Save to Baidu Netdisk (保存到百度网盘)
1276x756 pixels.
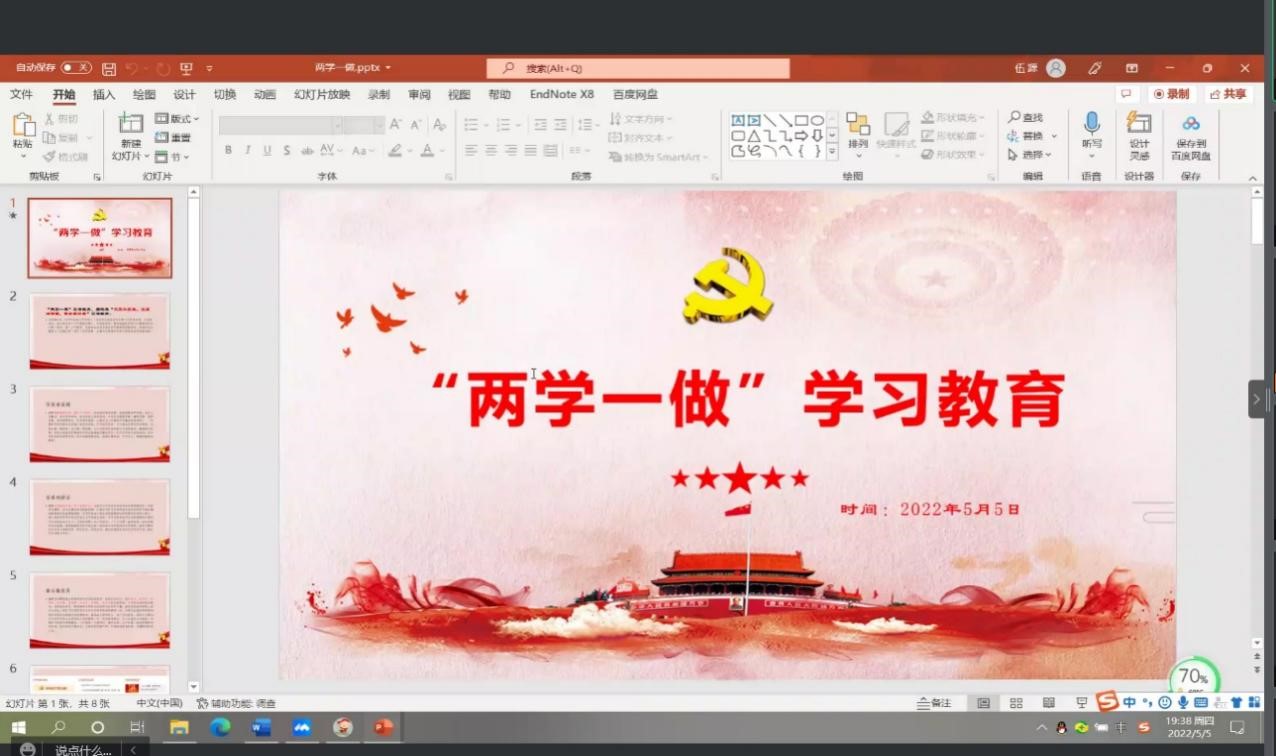point(1190,136)
